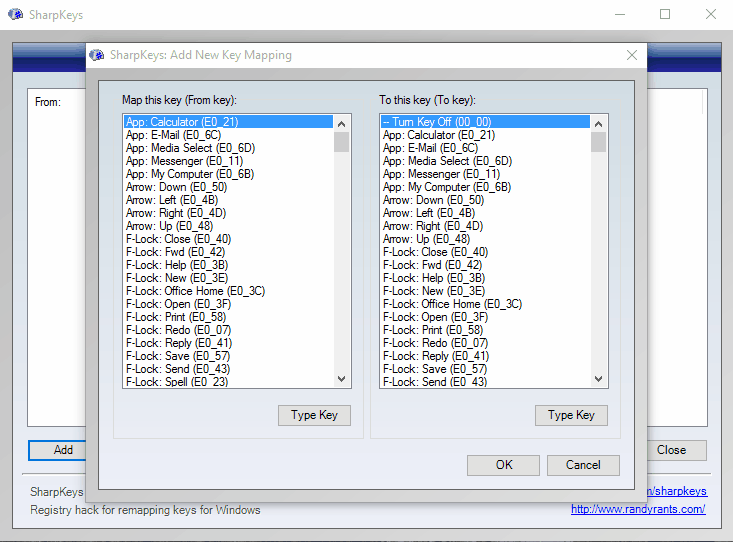
Task: Select Arrow: Left in To key list
Action: click(x=486, y=213)
